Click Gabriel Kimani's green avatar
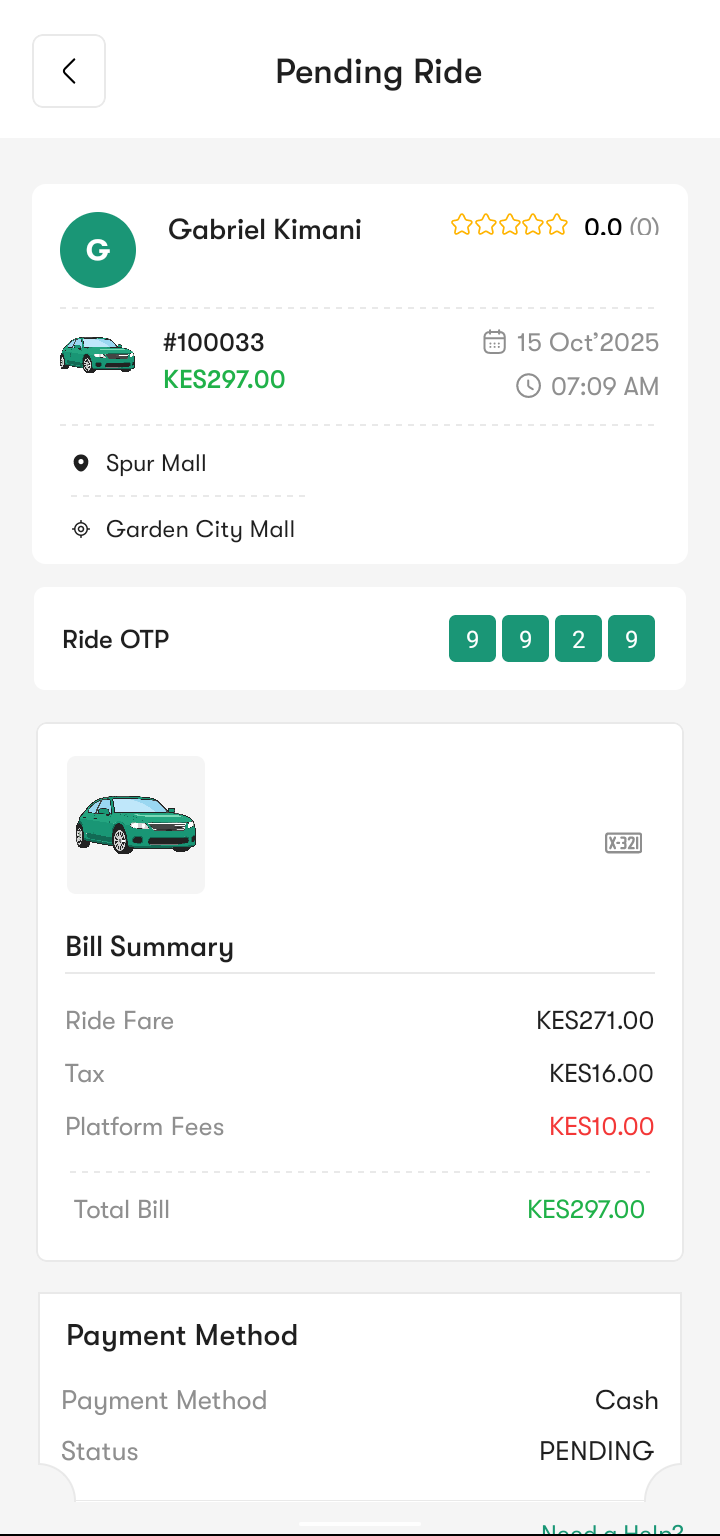 click(98, 250)
